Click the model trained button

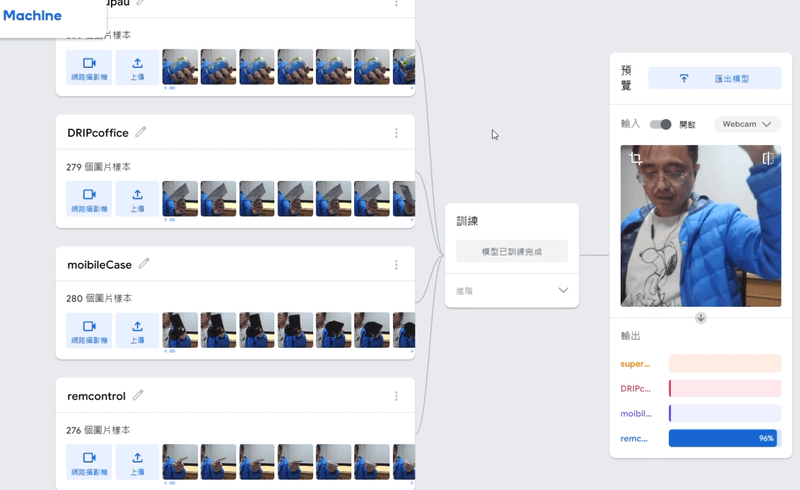coord(511,251)
